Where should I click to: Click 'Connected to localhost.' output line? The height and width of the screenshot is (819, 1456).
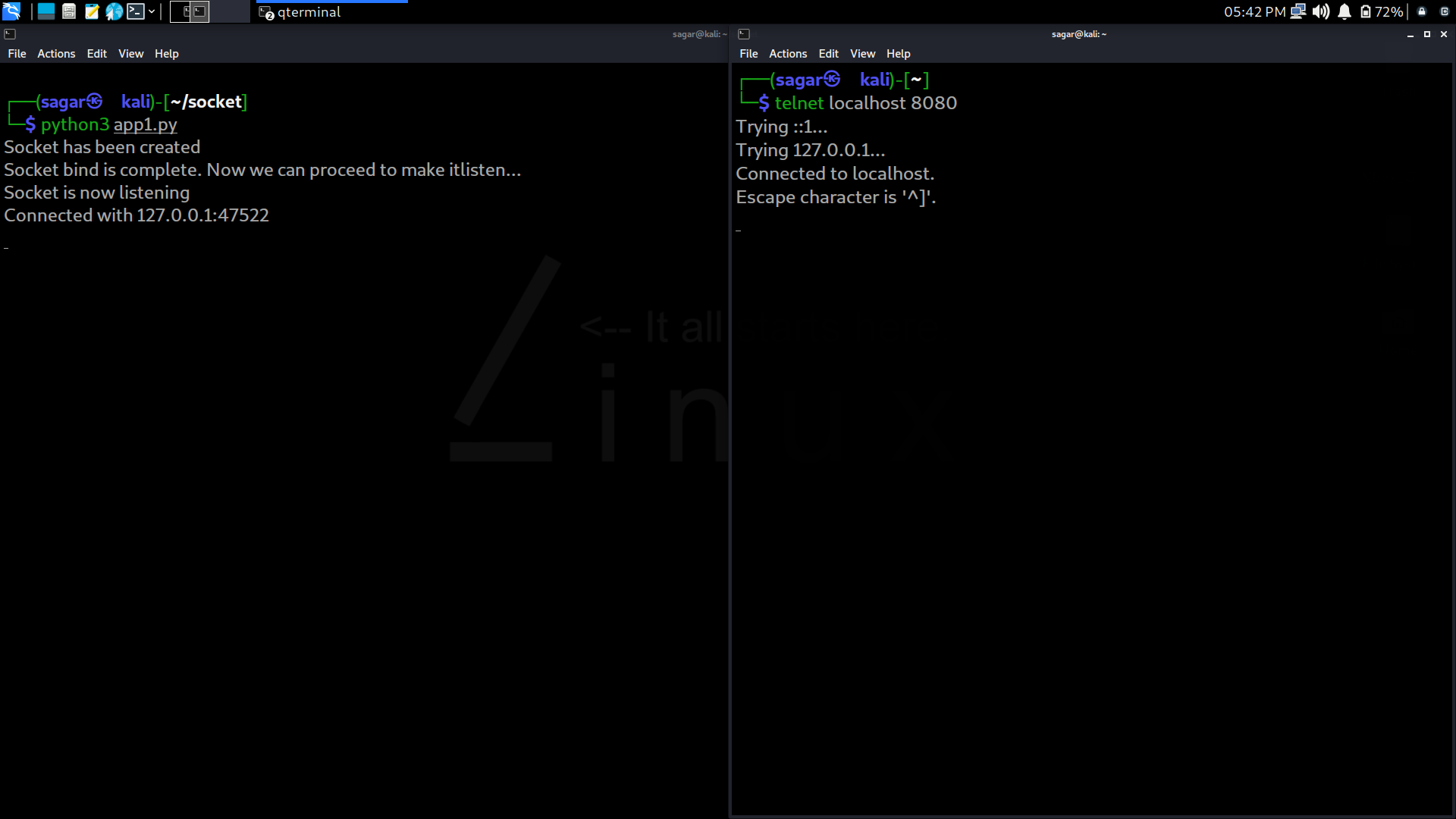(835, 174)
